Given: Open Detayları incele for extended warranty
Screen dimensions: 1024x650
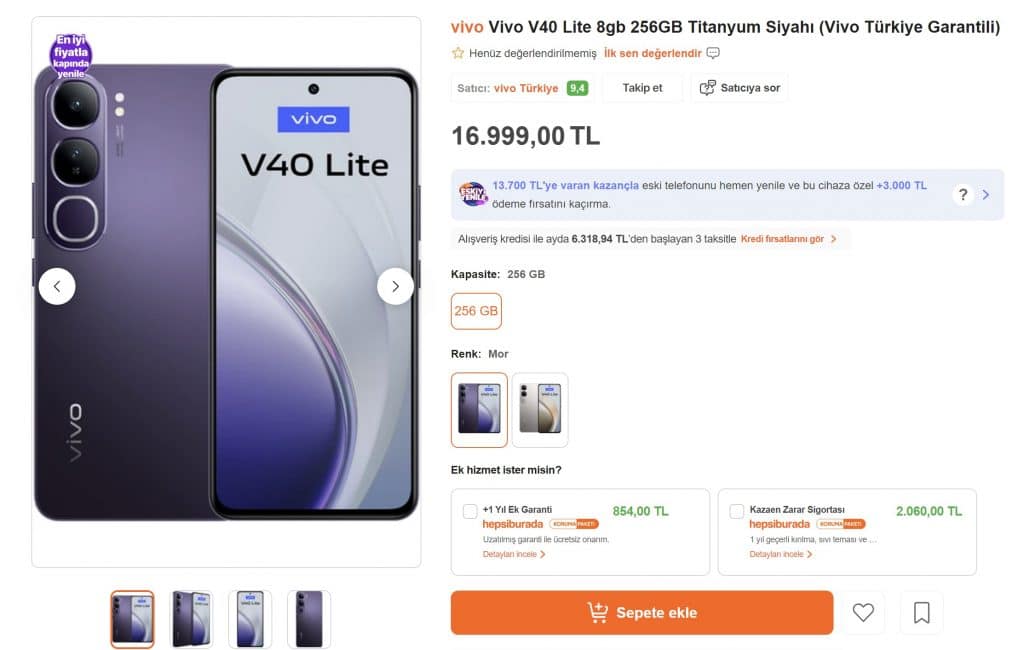Looking at the screenshot, I should (x=514, y=554).
